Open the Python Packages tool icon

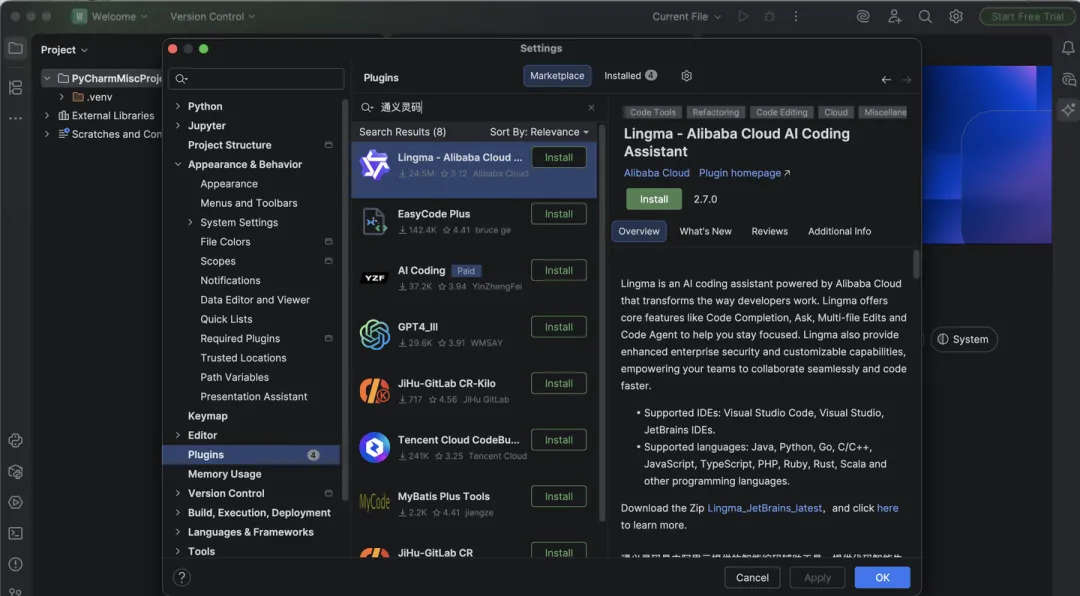(x=15, y=472)
